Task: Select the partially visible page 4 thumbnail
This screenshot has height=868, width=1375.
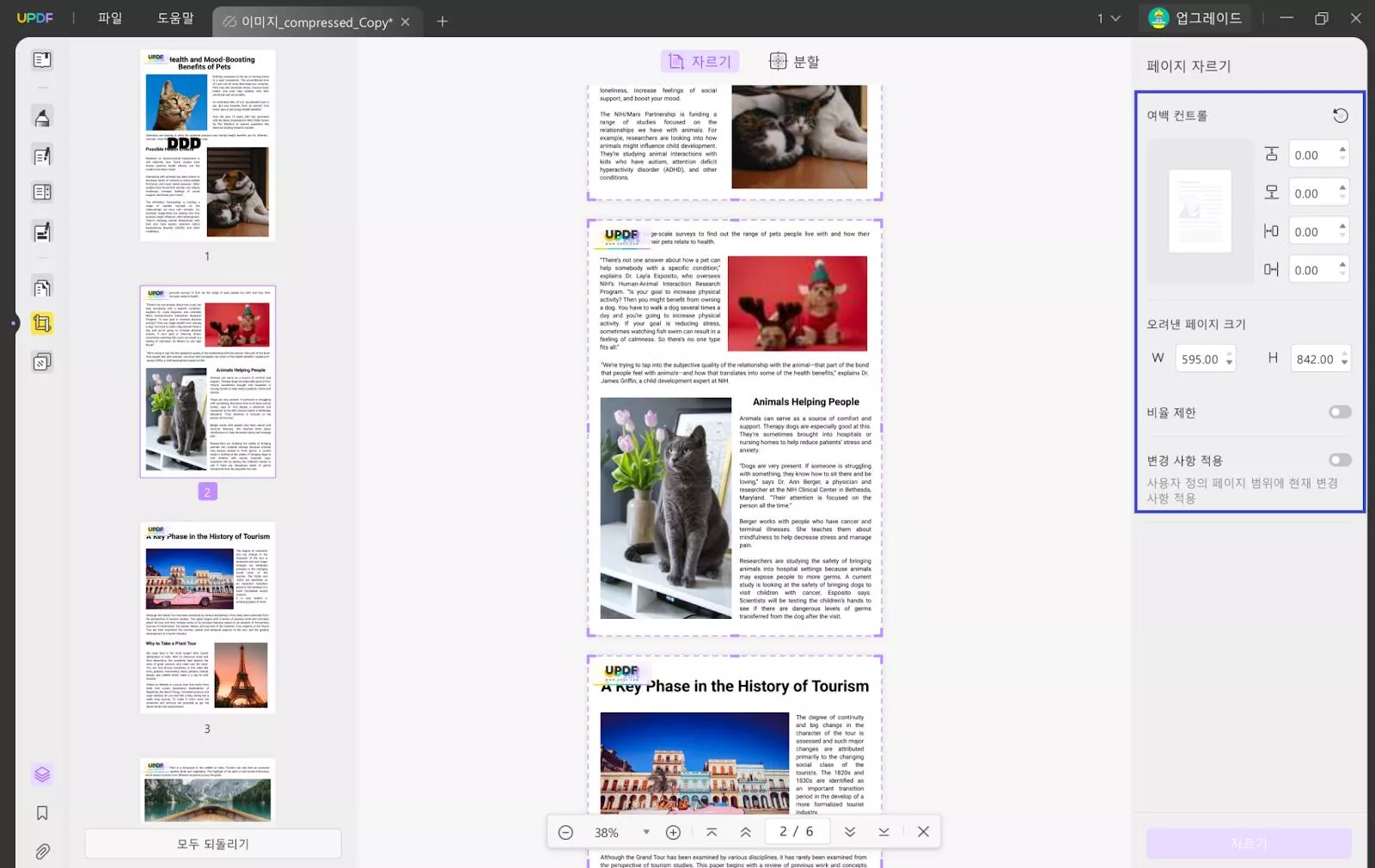Action: 208,792
